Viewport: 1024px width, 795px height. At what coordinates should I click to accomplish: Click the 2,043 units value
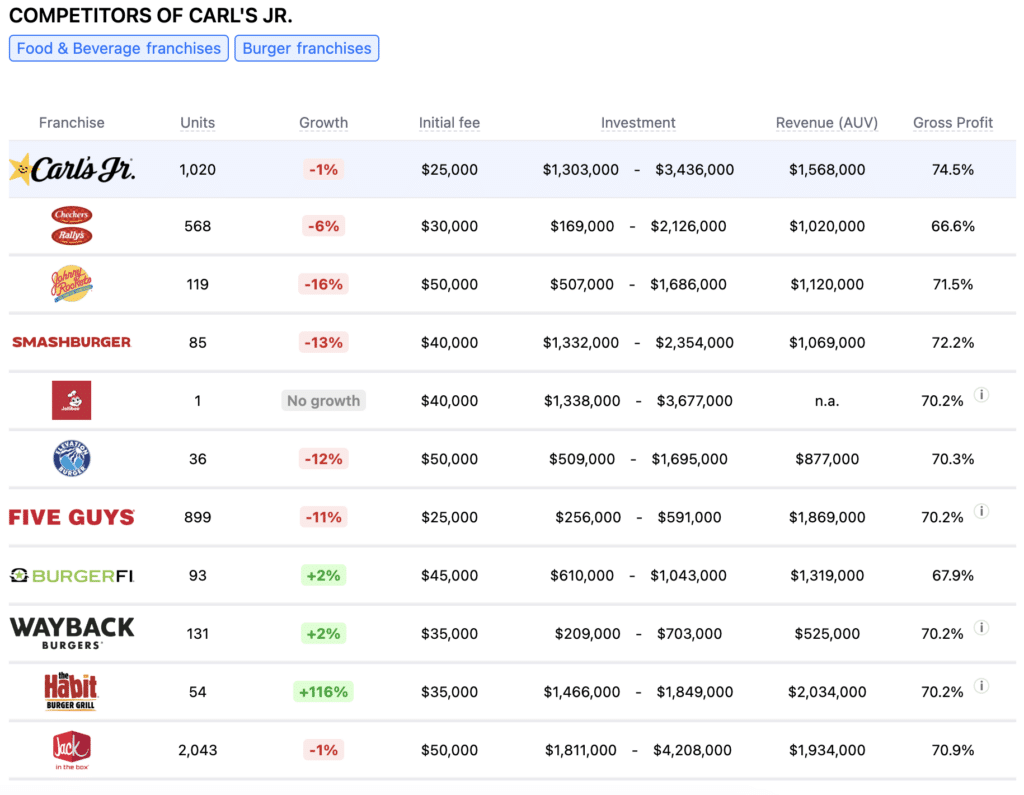pos(197,750)
